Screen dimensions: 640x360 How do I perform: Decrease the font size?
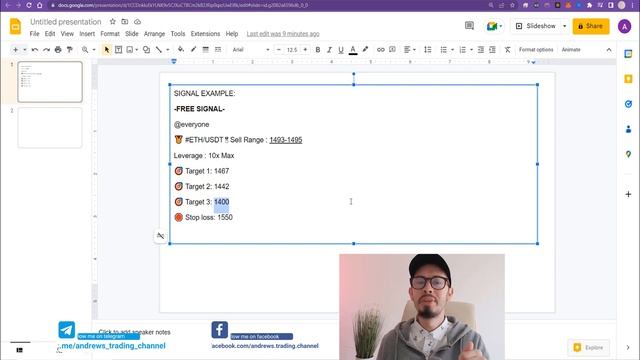pos(279,50)
